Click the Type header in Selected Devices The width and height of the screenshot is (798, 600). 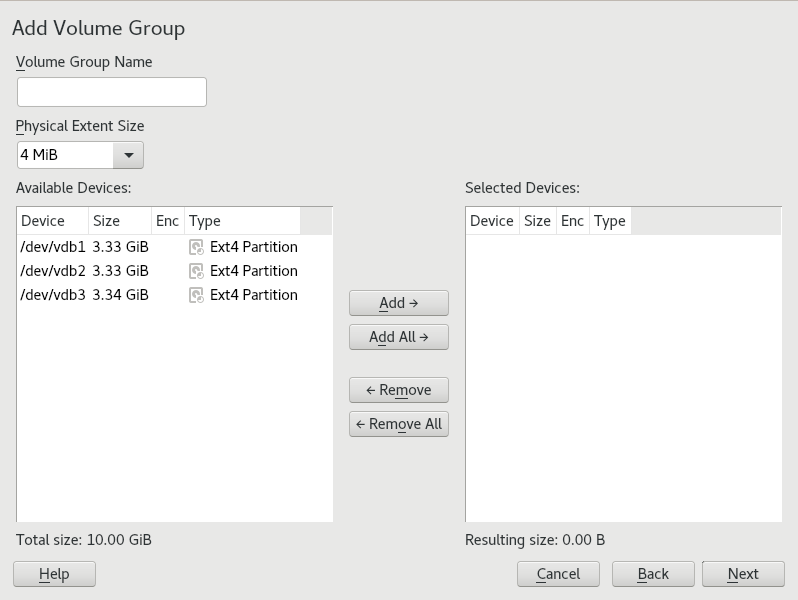coord(609,221)
